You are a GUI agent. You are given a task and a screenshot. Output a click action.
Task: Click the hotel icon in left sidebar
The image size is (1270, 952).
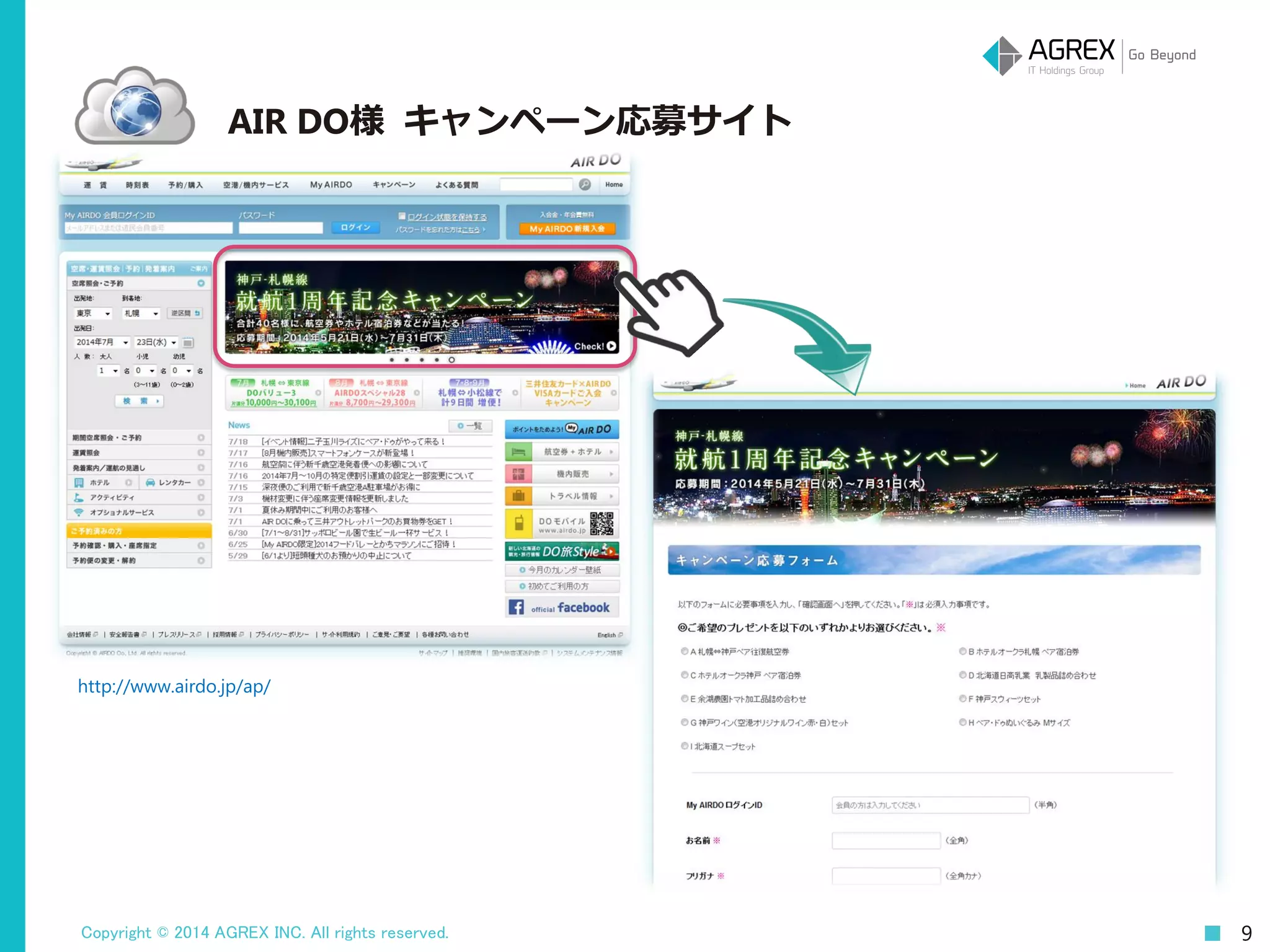point(79,482)
